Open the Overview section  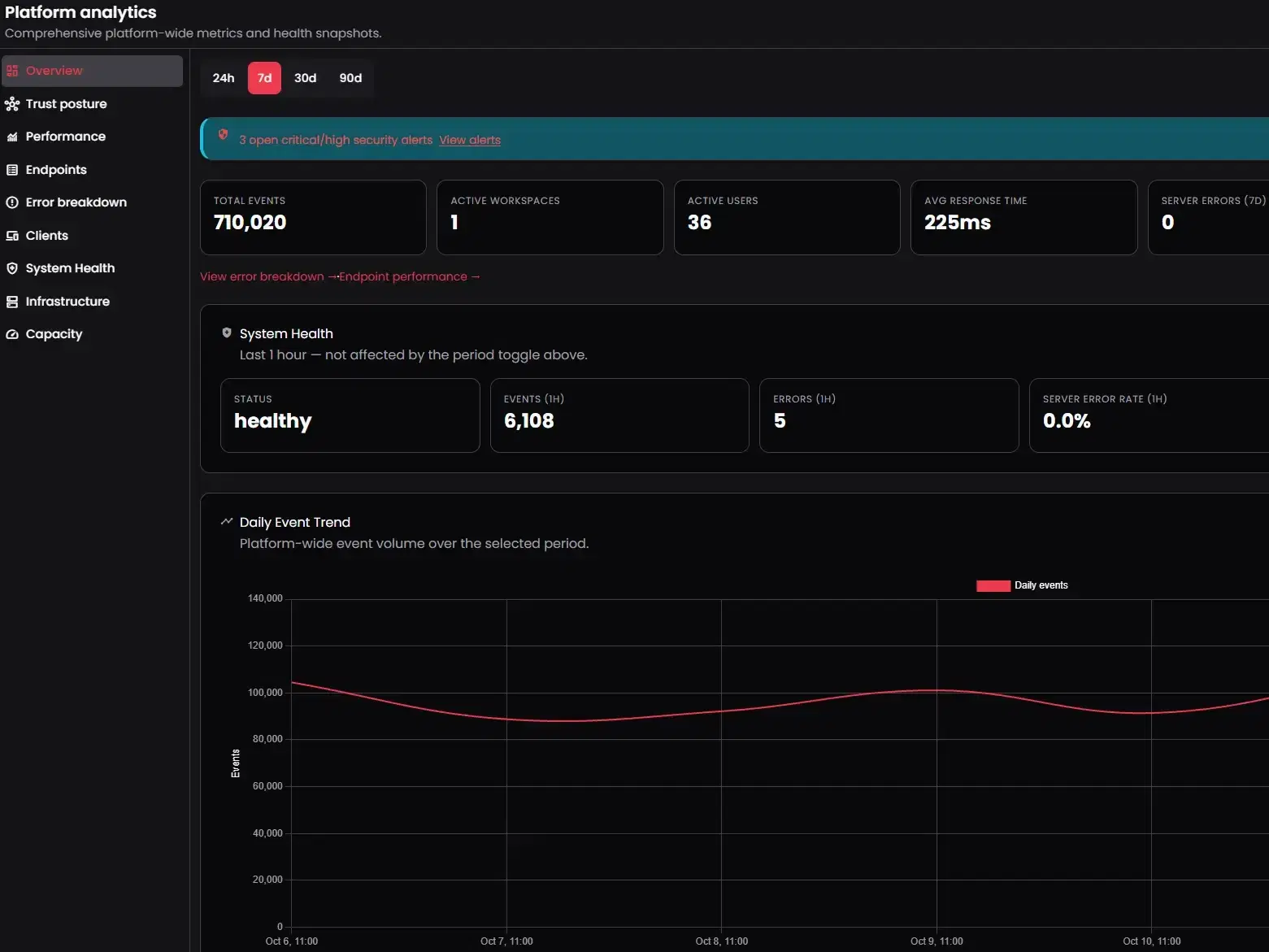92,71
